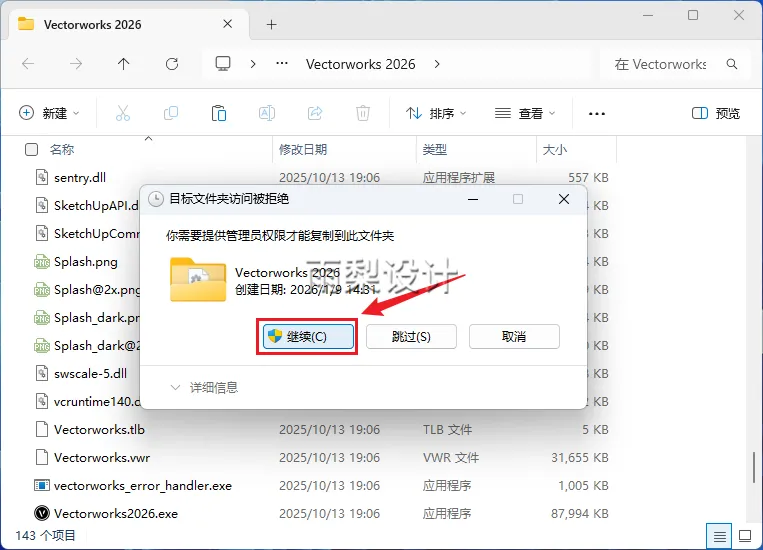Go up one folder level
Viewport: 763px width, 550px height.
(x=124, y=64)
